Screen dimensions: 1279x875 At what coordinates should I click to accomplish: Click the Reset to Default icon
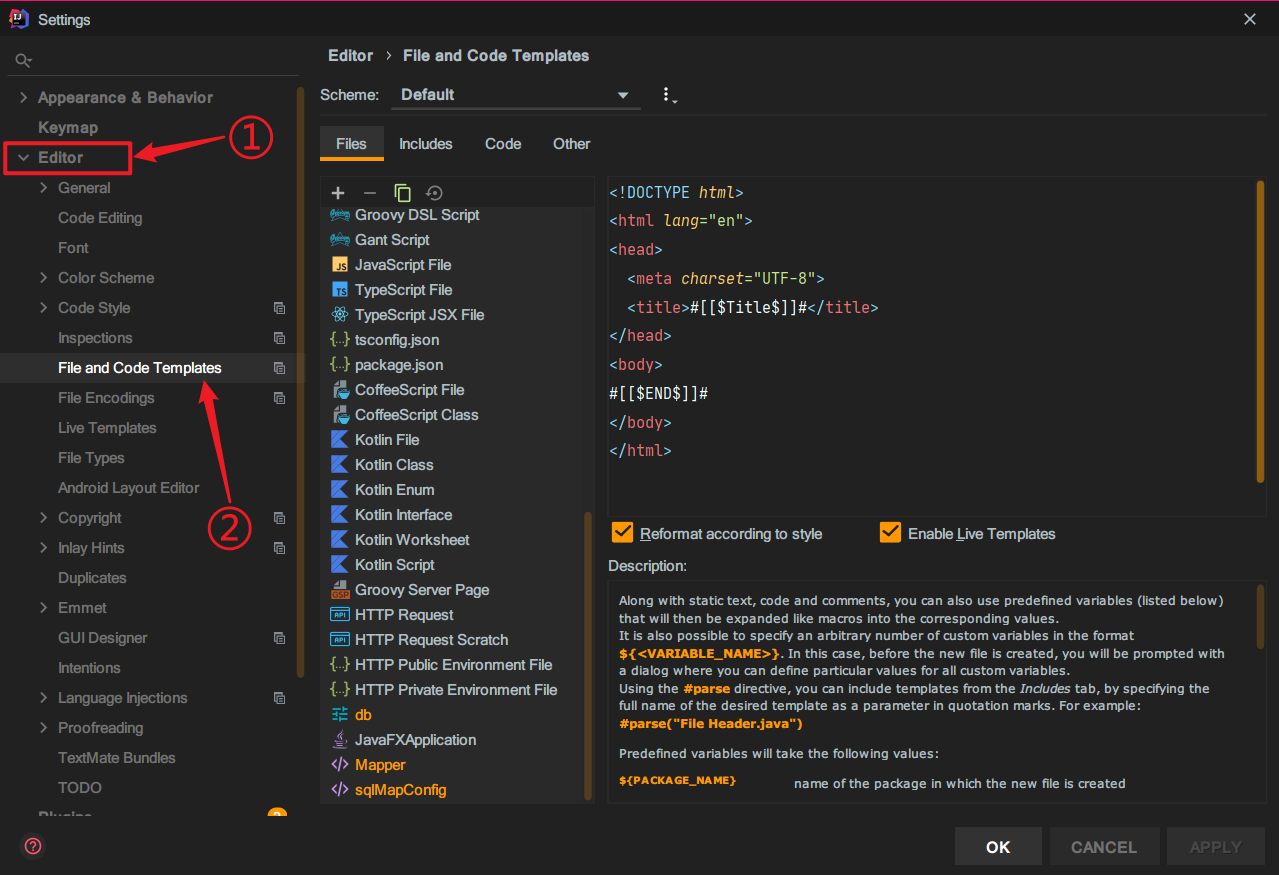pyautogui.click(x=434, y=193)
